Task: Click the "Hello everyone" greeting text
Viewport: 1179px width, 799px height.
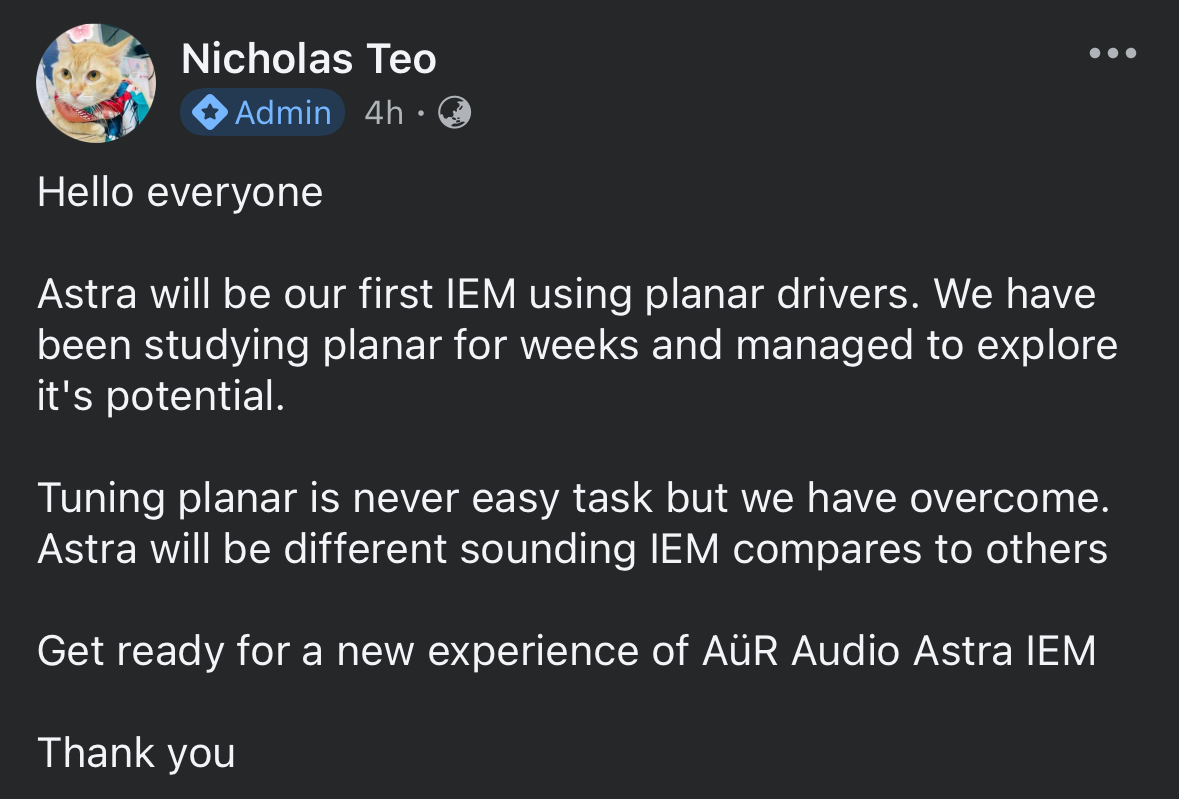Action: 180,193
